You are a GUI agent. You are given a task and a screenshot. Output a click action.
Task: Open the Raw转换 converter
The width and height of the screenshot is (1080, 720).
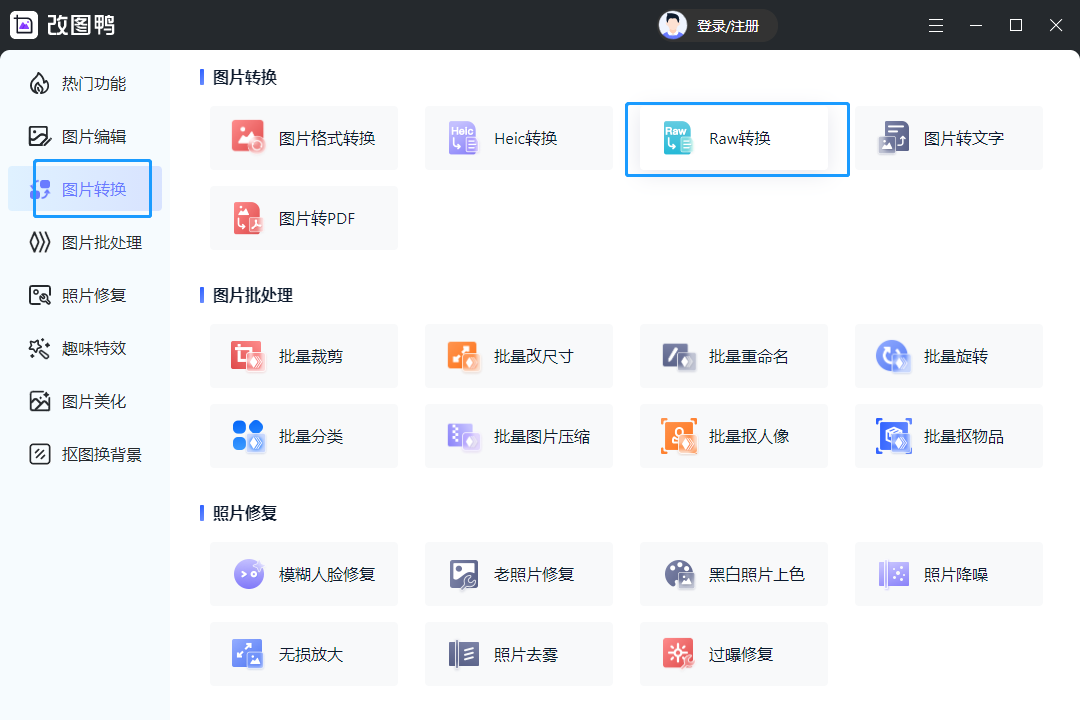coord(735,138)
